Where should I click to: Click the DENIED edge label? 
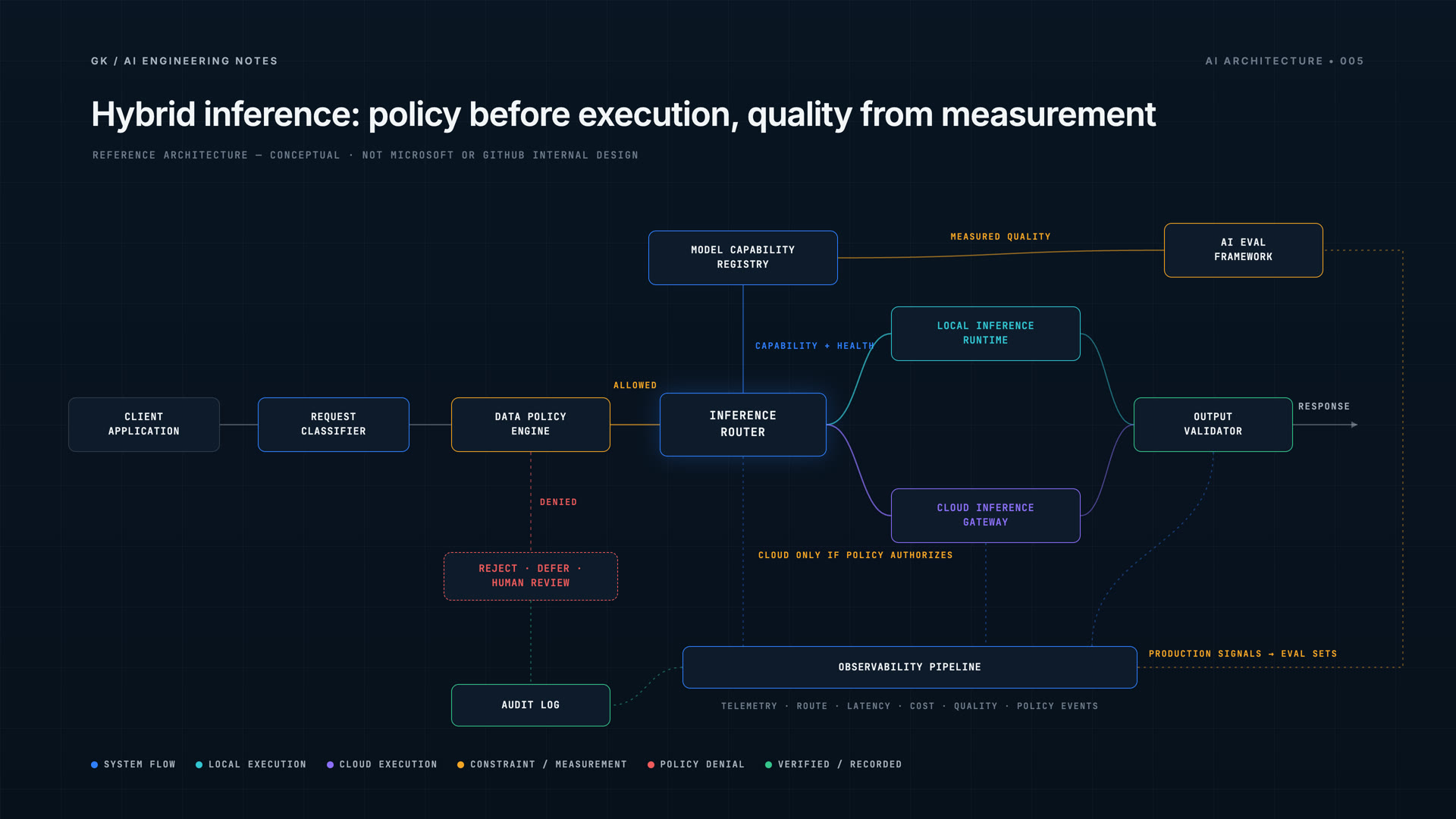click(x=559, y=502)
